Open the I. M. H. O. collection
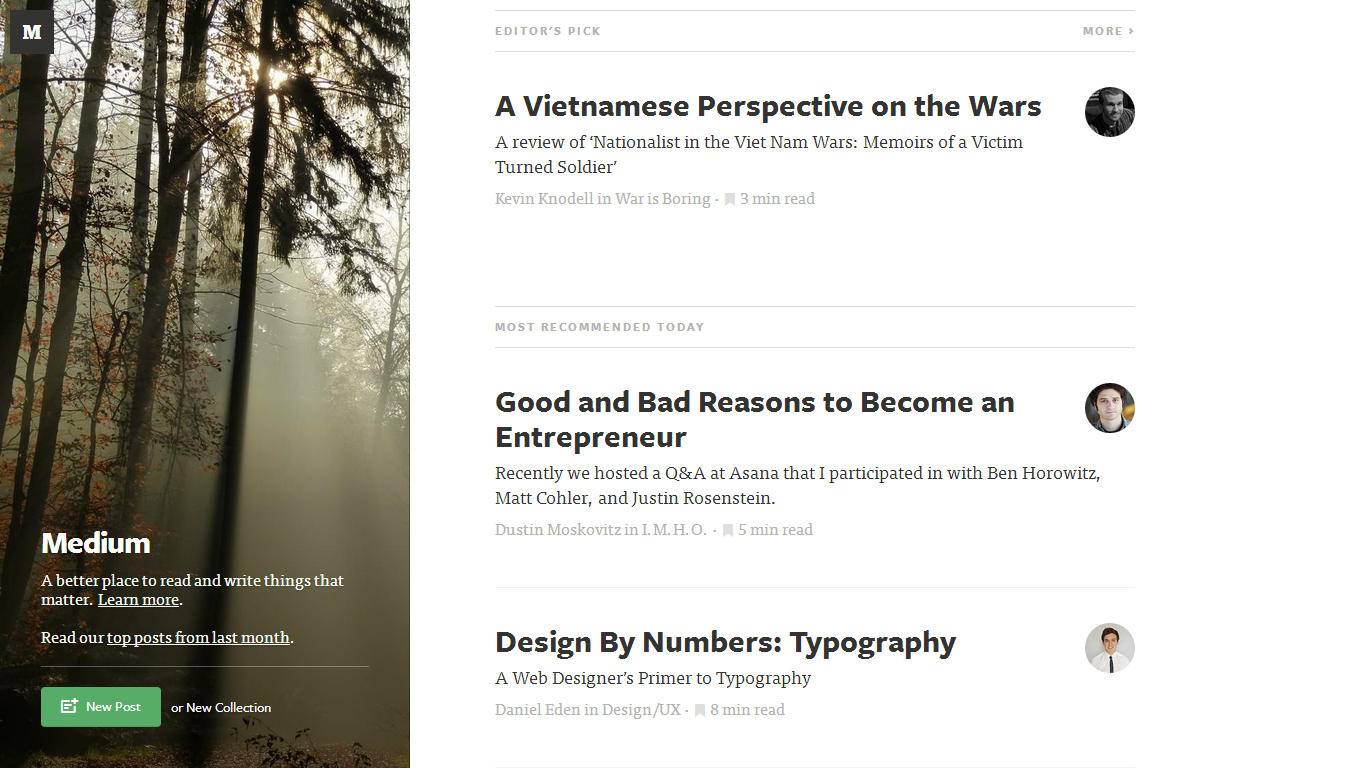The width and height of the screenshot is (1347, 768). pos(674,530)
